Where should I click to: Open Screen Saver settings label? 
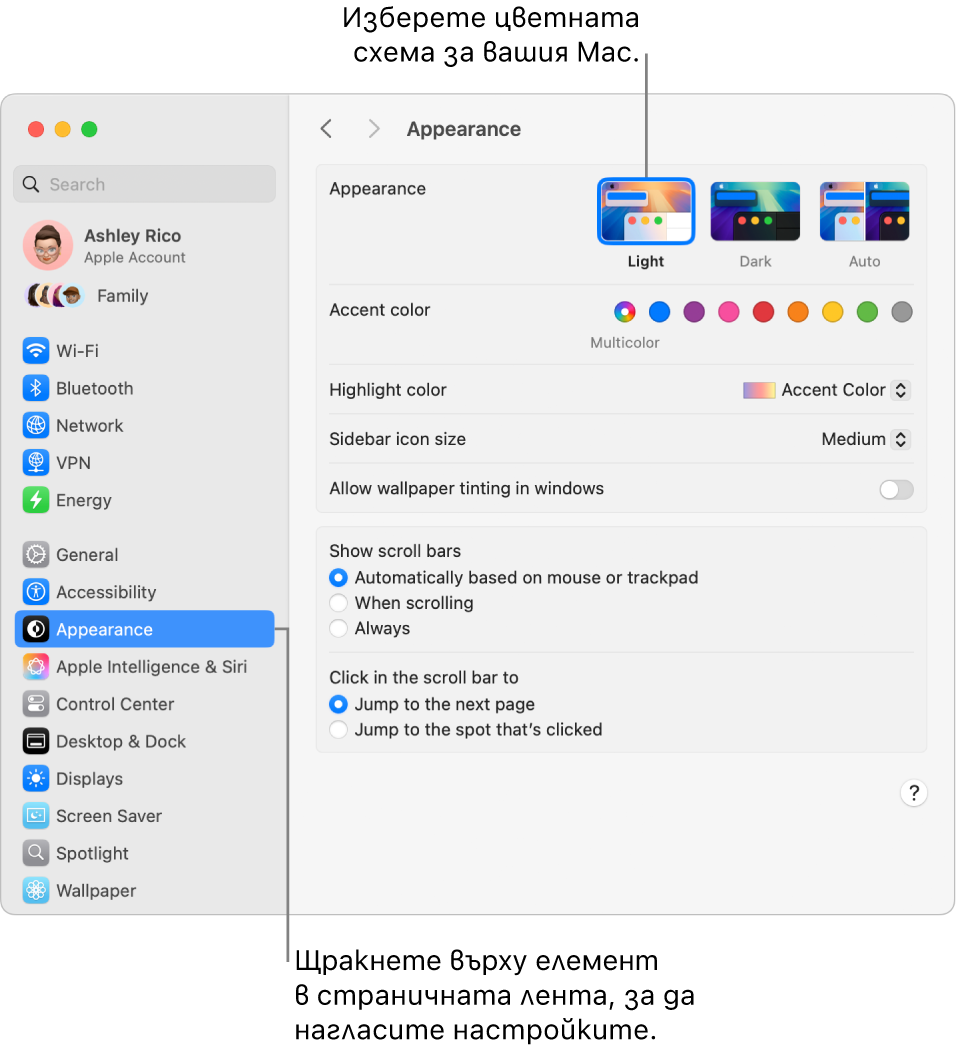[x=109, y=816]
